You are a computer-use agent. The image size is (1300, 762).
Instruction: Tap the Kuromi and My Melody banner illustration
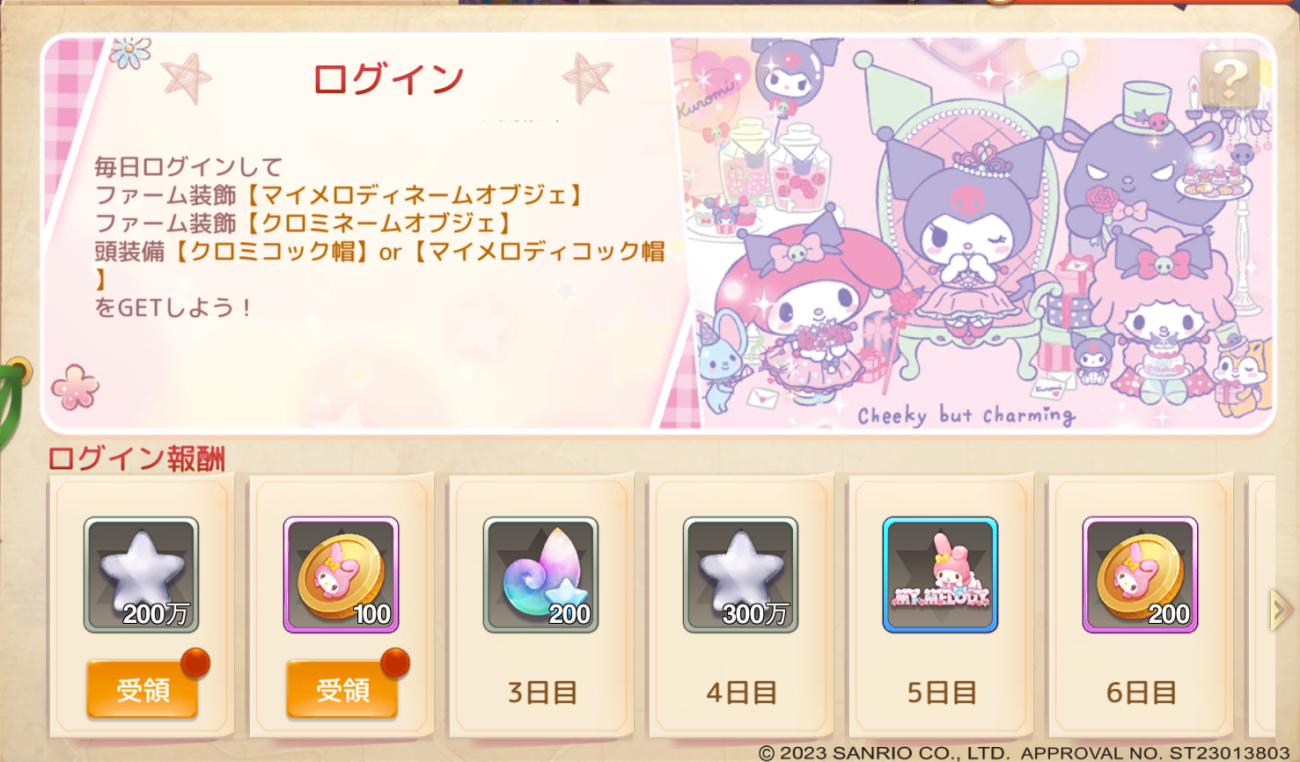[975, 235]
